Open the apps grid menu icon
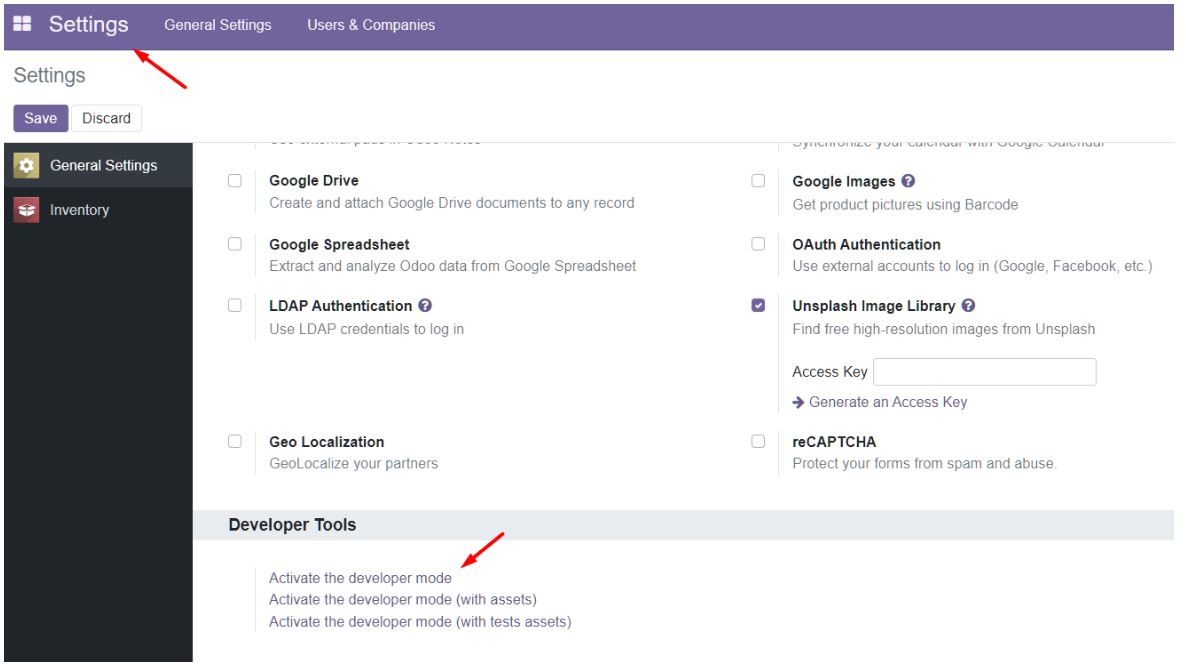The width and height of the screenshot is (1186, 666). click(22, 25)
